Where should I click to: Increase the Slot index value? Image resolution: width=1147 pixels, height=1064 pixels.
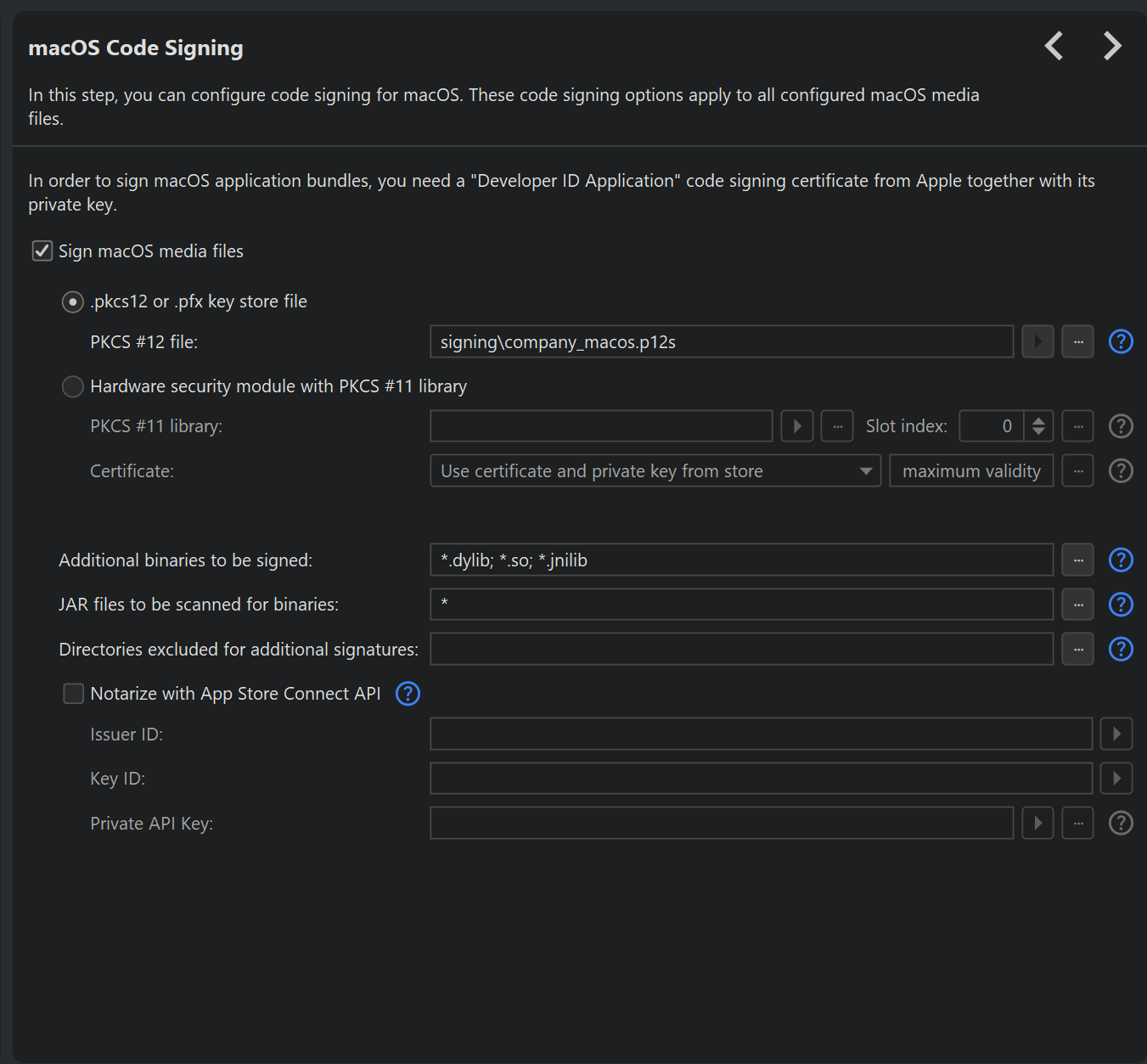click(1038, 420)
